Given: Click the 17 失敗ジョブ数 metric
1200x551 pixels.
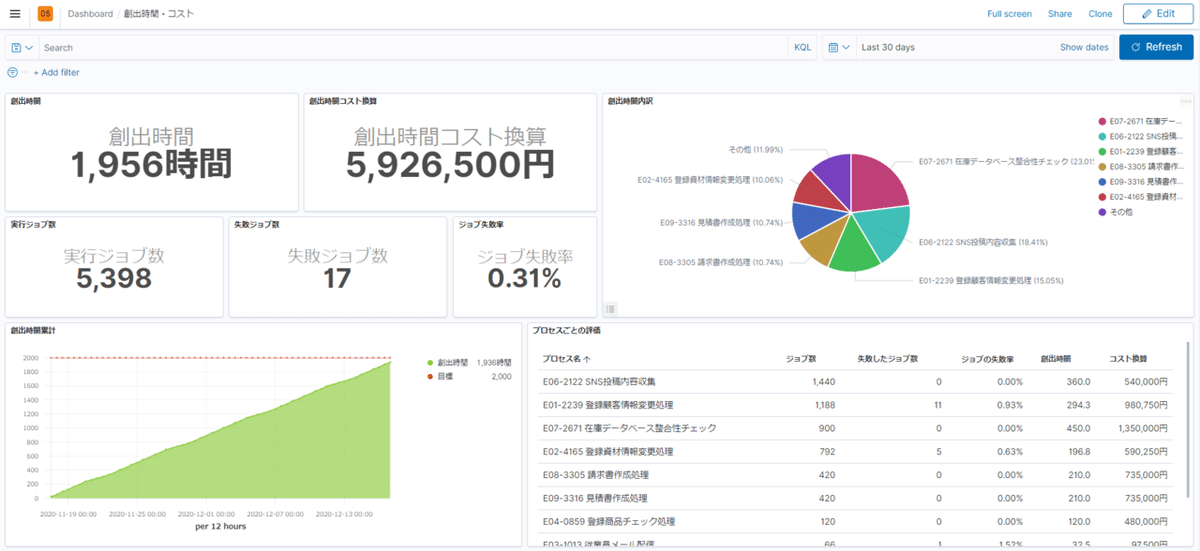Looking at the screenshot, I should pos(337,278).
